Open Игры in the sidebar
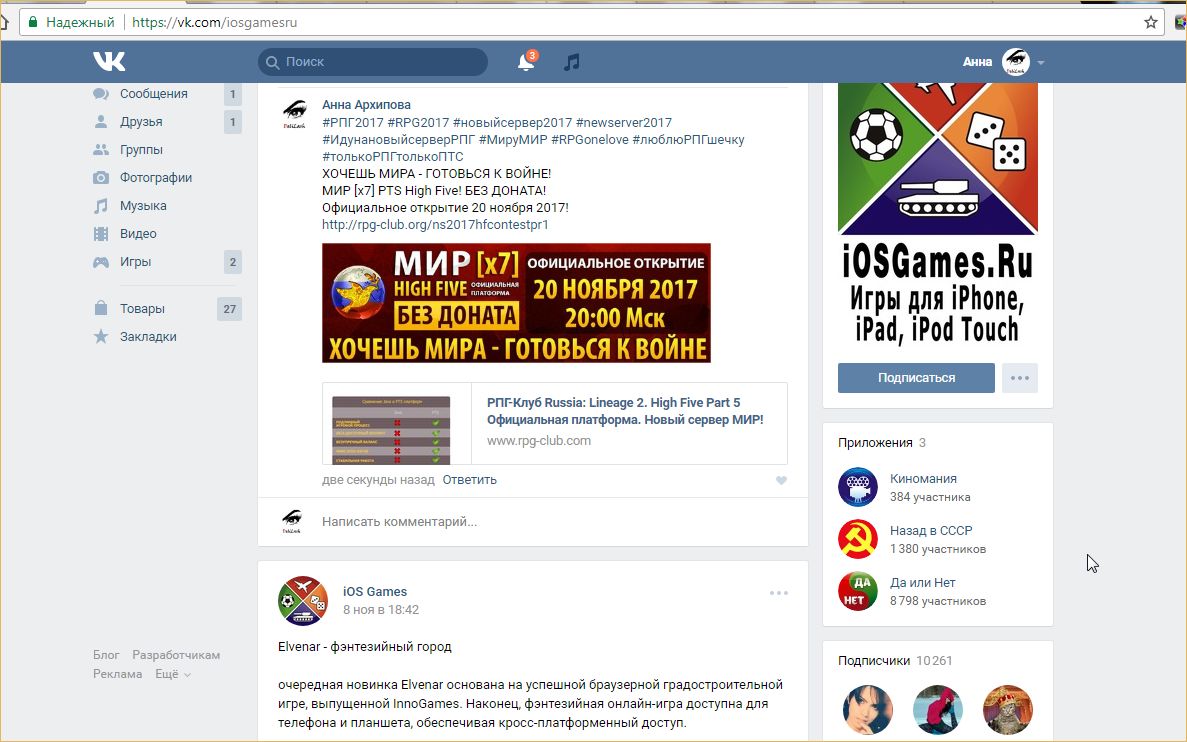The width and height of the screenshot is (1187, 742). [136, 262]
